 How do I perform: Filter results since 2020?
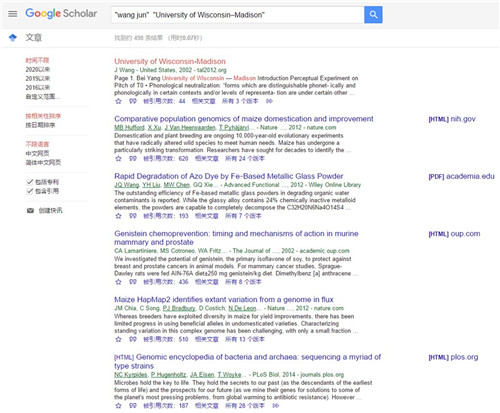[38, 69]
